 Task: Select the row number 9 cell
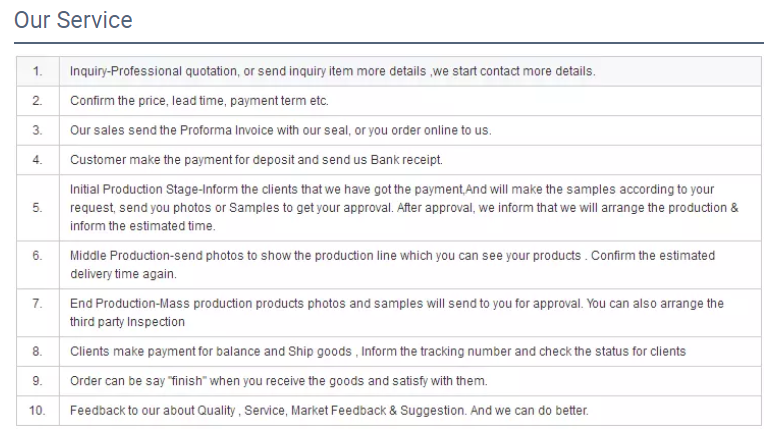[37, 381]
